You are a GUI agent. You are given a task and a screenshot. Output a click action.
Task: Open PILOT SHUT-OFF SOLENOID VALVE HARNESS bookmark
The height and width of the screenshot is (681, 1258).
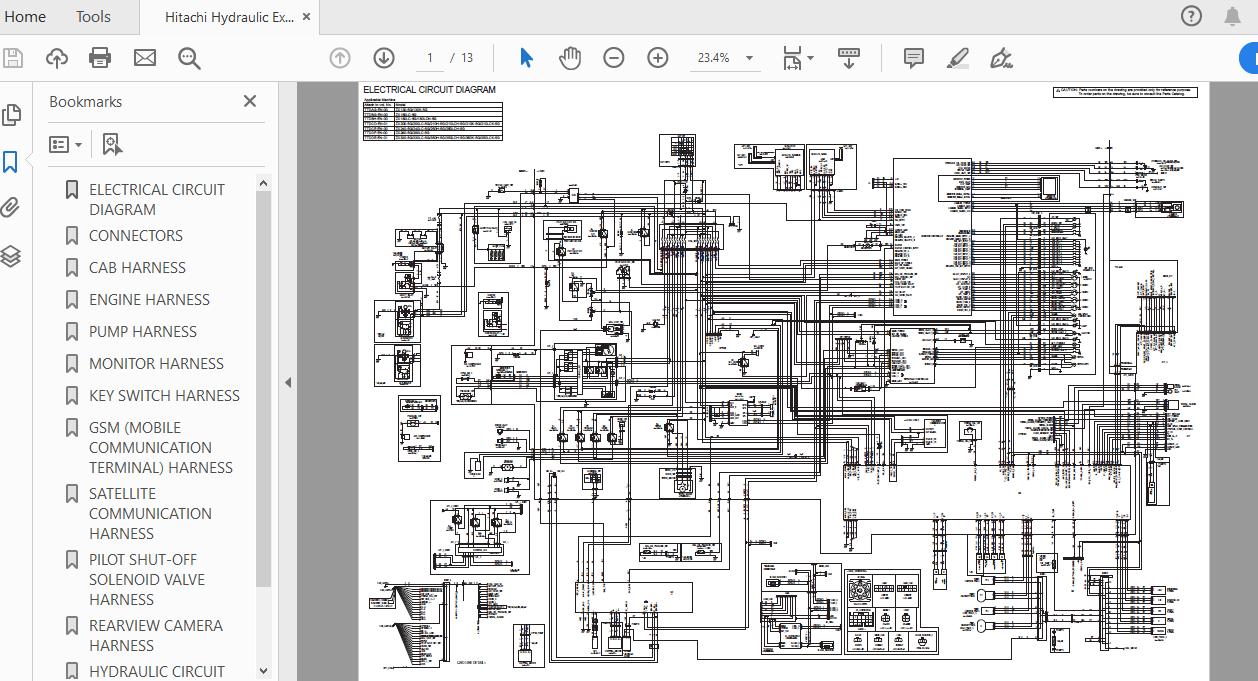(147, 579)
